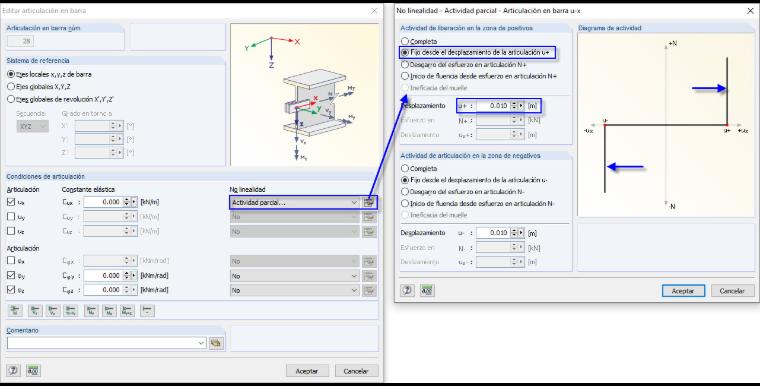Click nonlinearity edit icon for uz row

pos(369,231)
